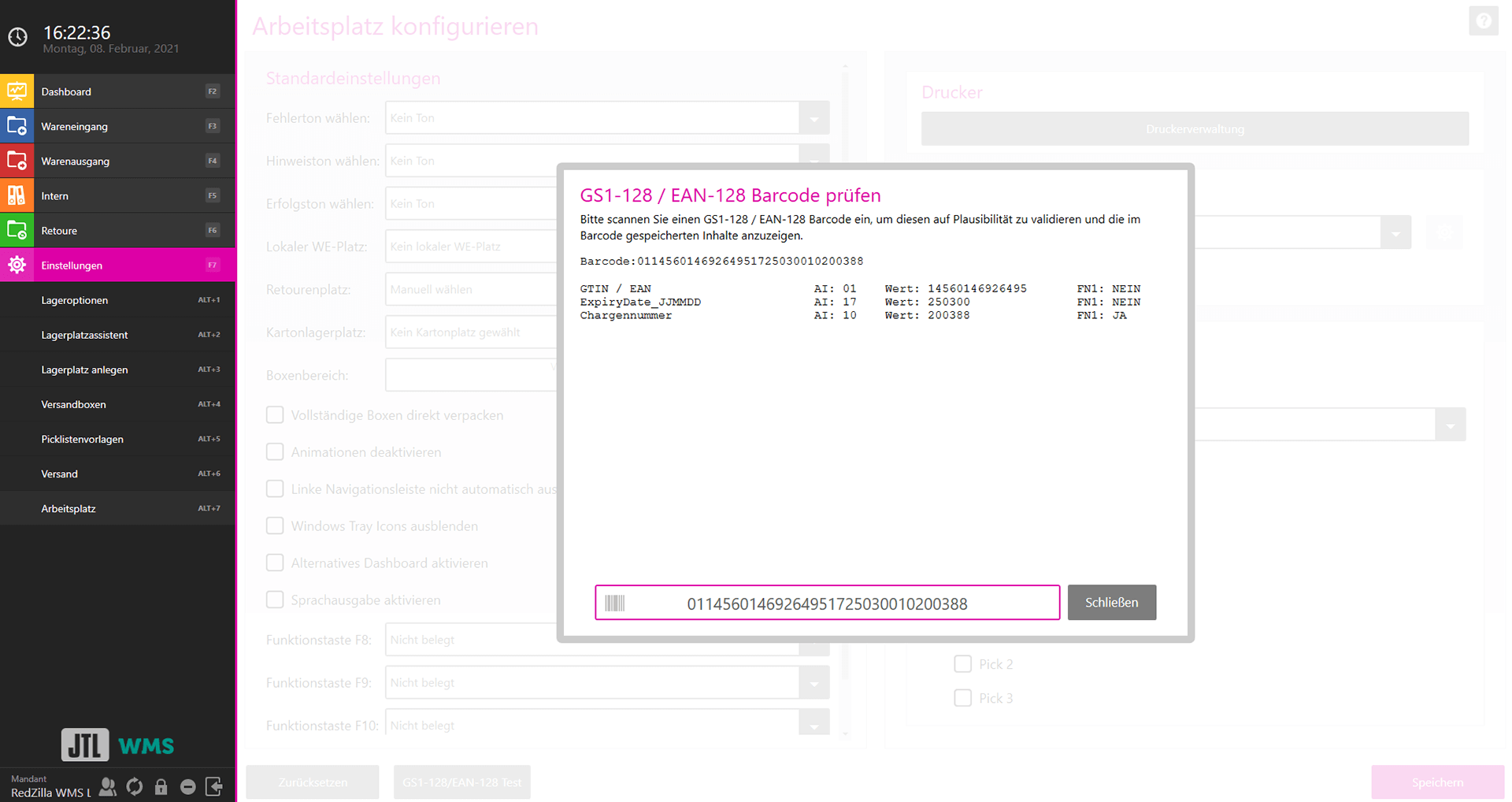Viewport: 1512px width, 802px height.
Task: Open Picklistenvorlagen menu entry
Action: (x=118, y=439)
